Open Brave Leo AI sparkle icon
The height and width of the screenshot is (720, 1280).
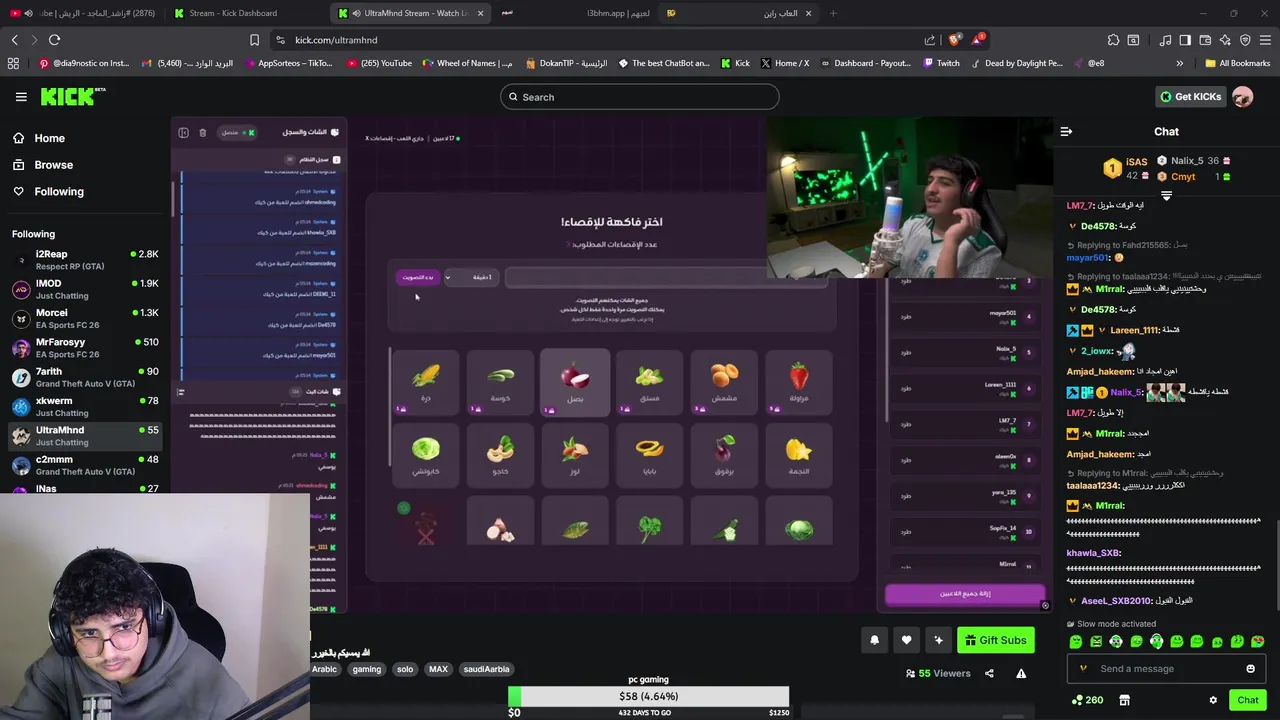pyautogui.click(x=1225, y=40)
